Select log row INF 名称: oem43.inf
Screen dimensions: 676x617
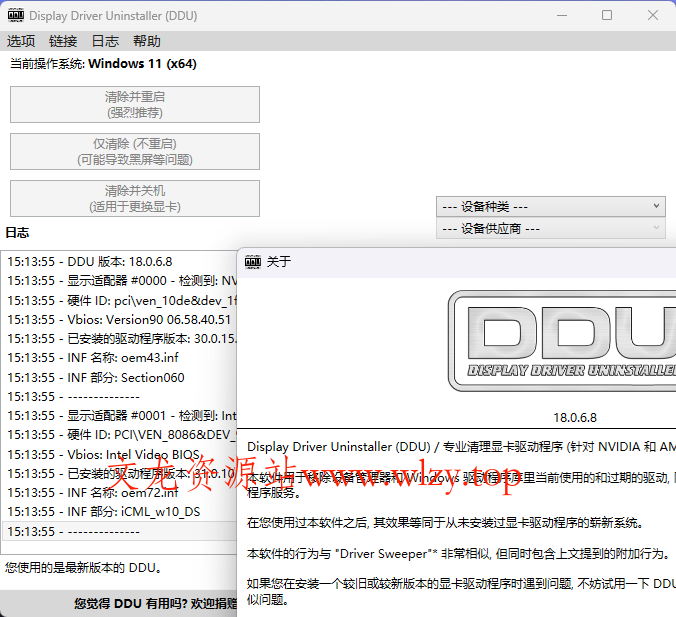pos(120,357)
